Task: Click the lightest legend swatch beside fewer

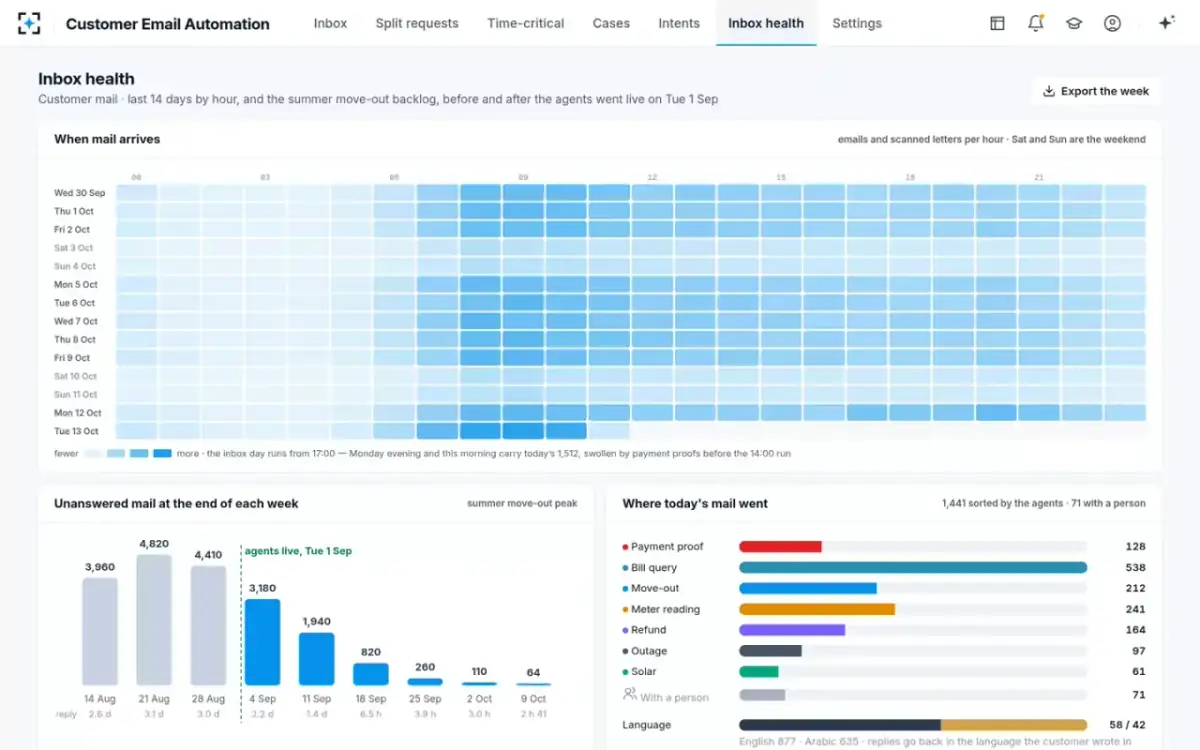Action: (x=94, y=453)
